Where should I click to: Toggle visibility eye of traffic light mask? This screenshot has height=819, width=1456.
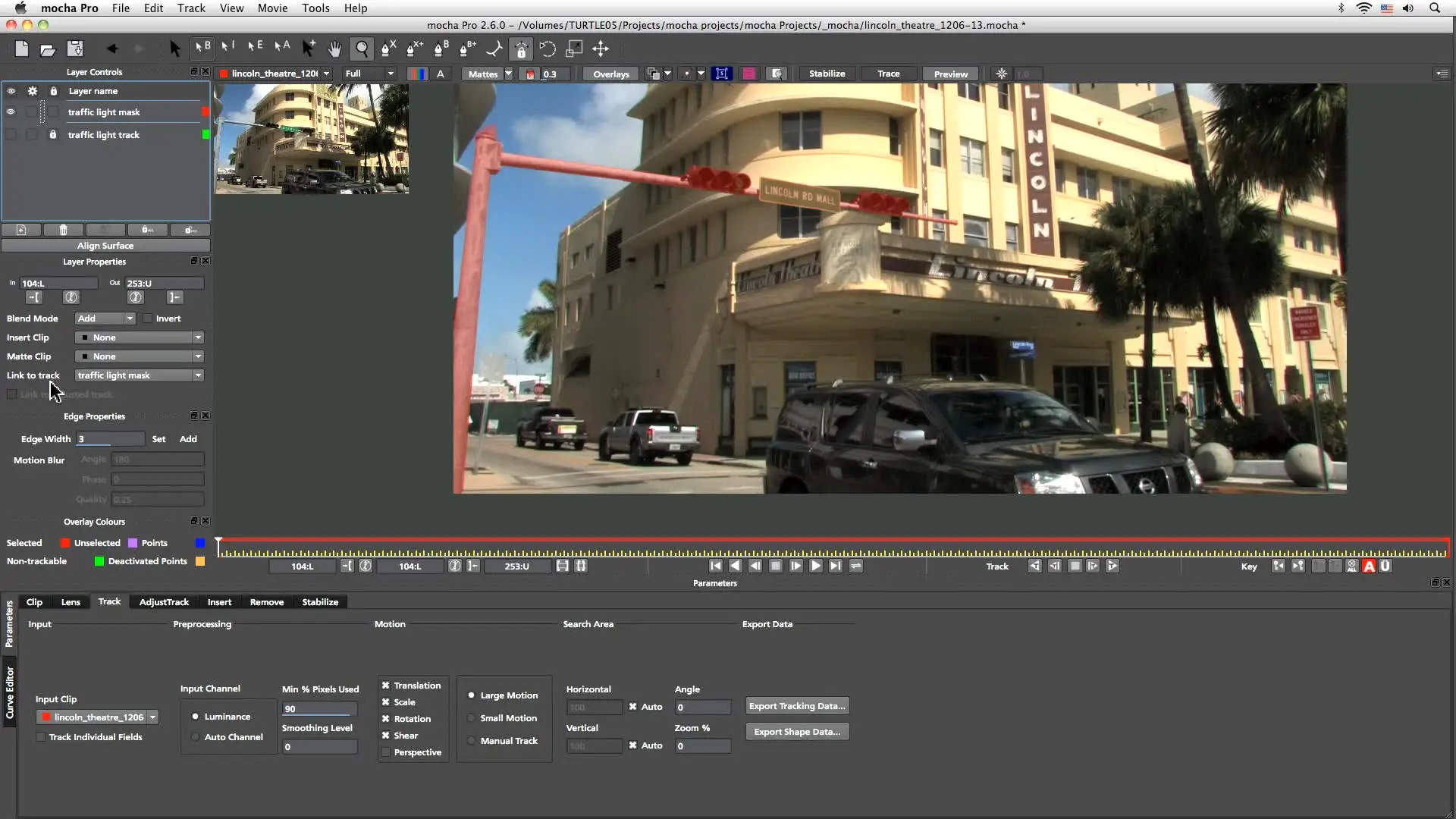tap(11, 112)
